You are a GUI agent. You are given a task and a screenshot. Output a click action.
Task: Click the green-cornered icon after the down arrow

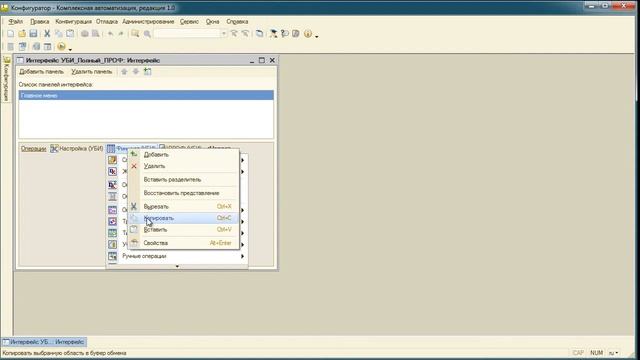147,72
